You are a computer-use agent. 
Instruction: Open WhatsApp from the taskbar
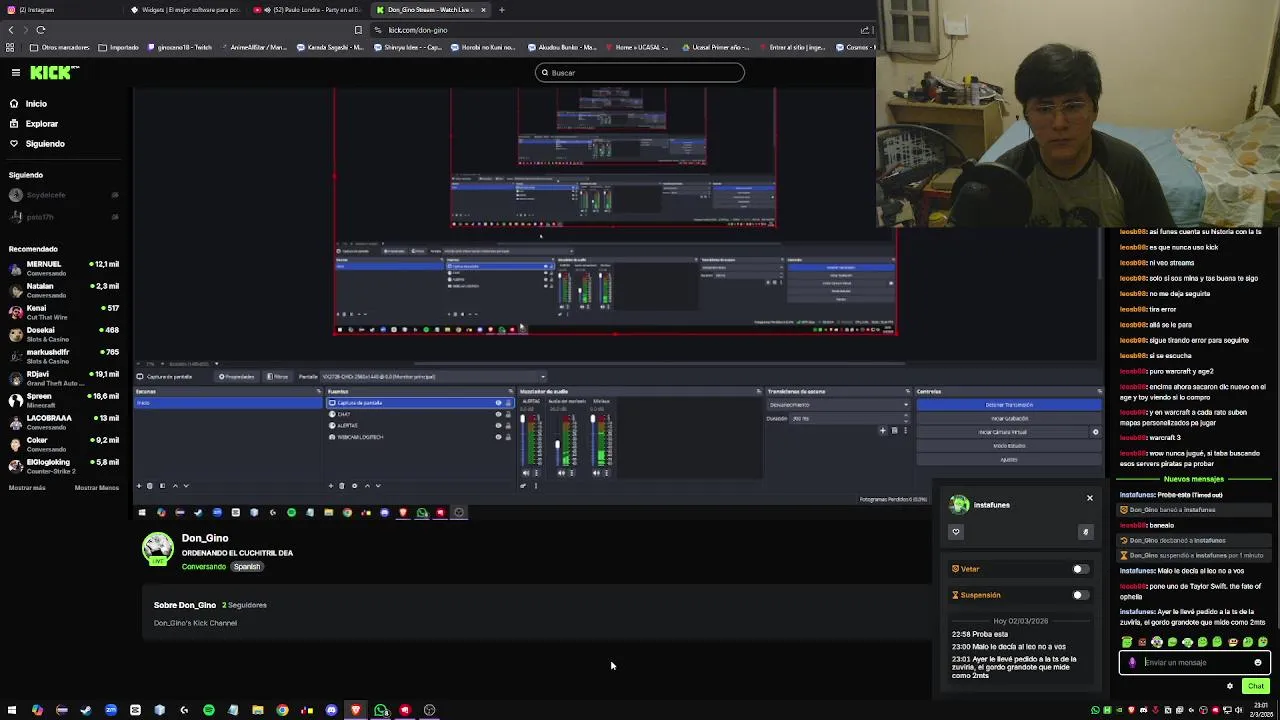click(x=380, y=710)
